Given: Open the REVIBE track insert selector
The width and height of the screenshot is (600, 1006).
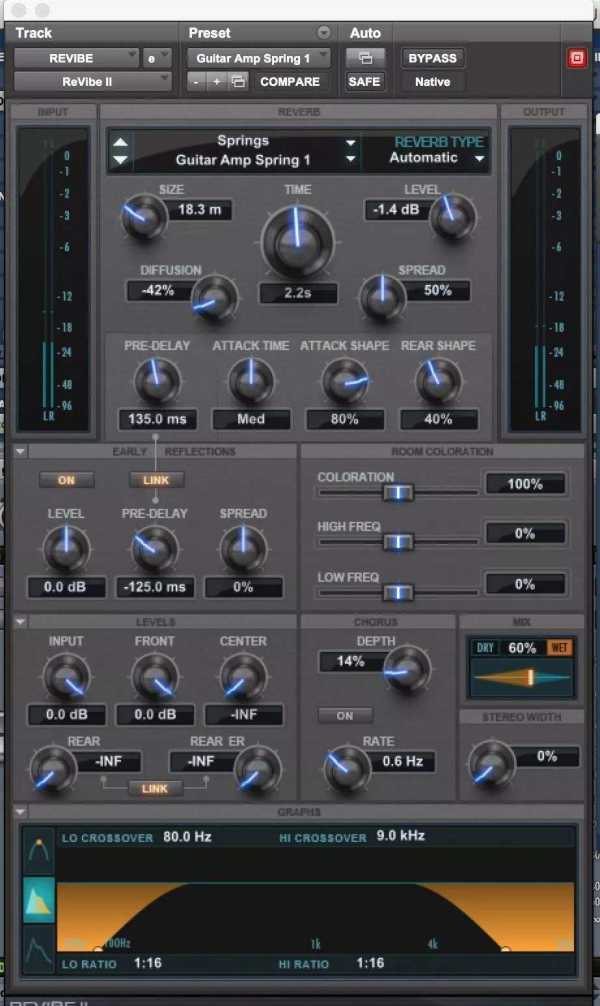Looking at the screenshot, I should (76, 58).
